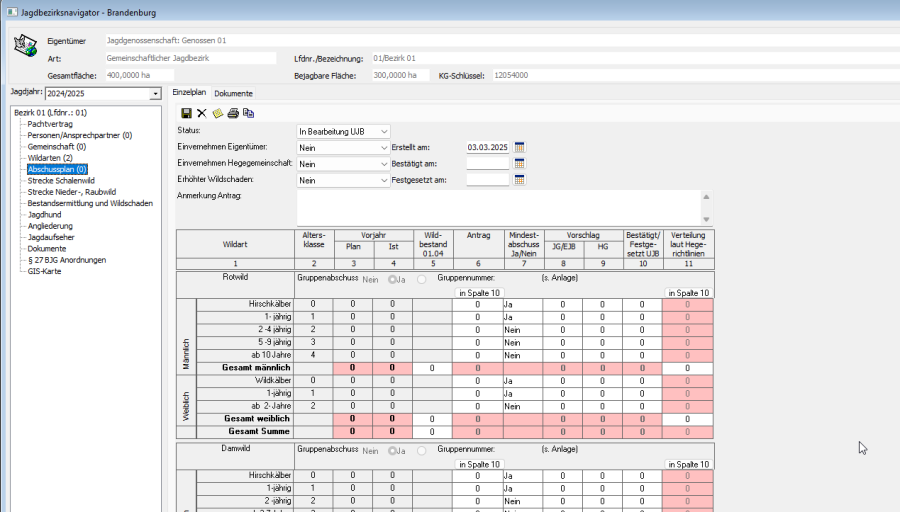
Task: Click the copy icon in plan toolbar
Action: (248, 113)
